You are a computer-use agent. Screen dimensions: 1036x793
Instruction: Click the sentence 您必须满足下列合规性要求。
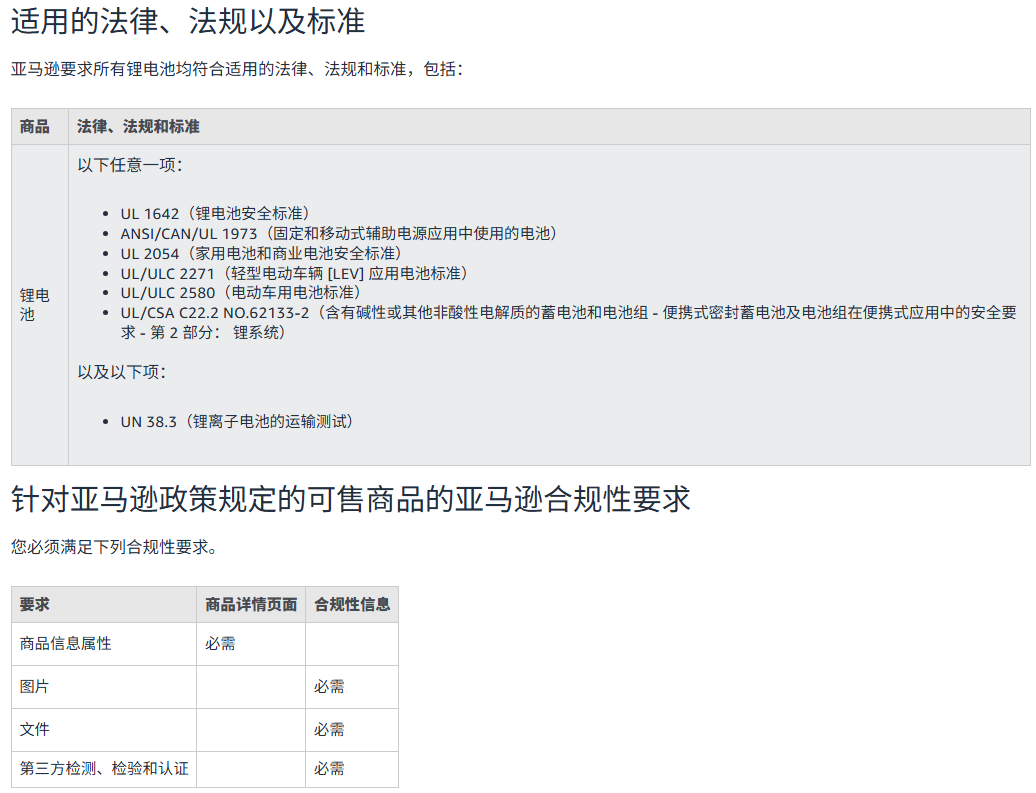click(114, 547)
